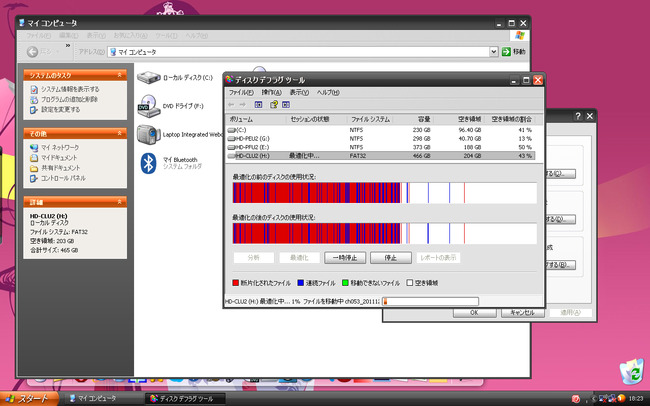Click the disk usage before optimization map
Screen dimensions: 650x406
pyautogui.click(x=385, y=193)
